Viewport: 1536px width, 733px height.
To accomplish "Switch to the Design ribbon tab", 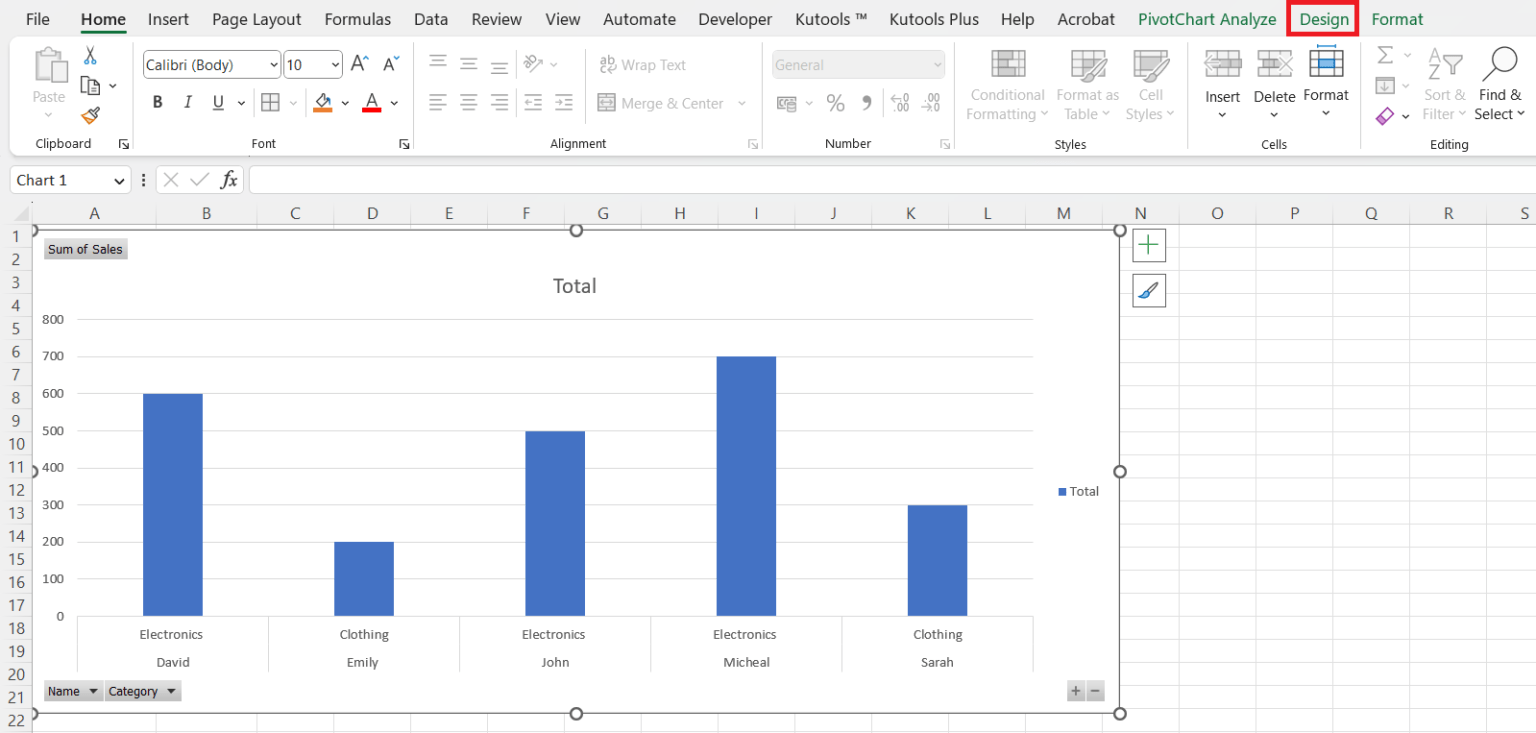I will pyautogui.click(x=1322, y=18).
